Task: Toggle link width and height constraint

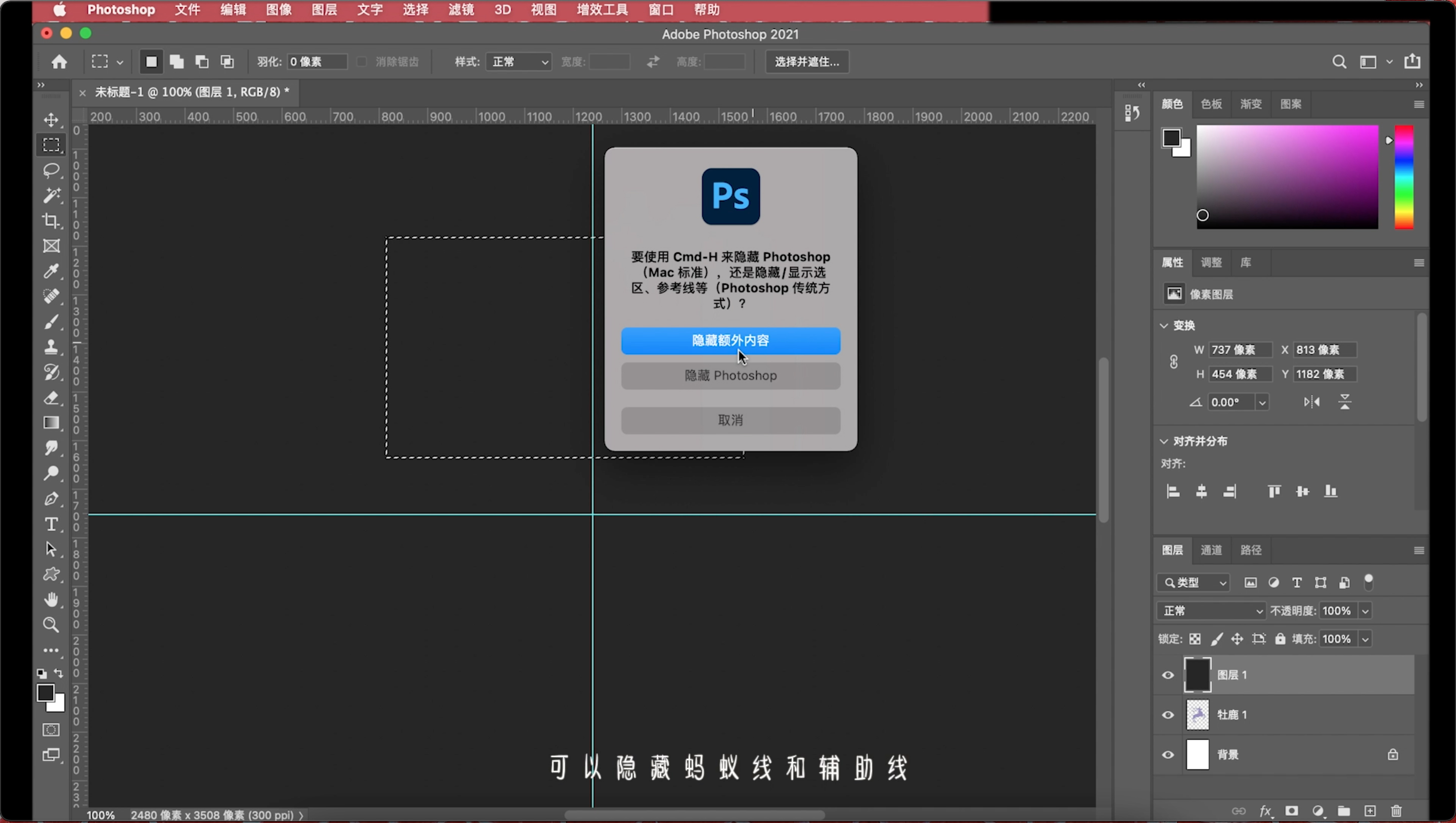Action: 1173,362
